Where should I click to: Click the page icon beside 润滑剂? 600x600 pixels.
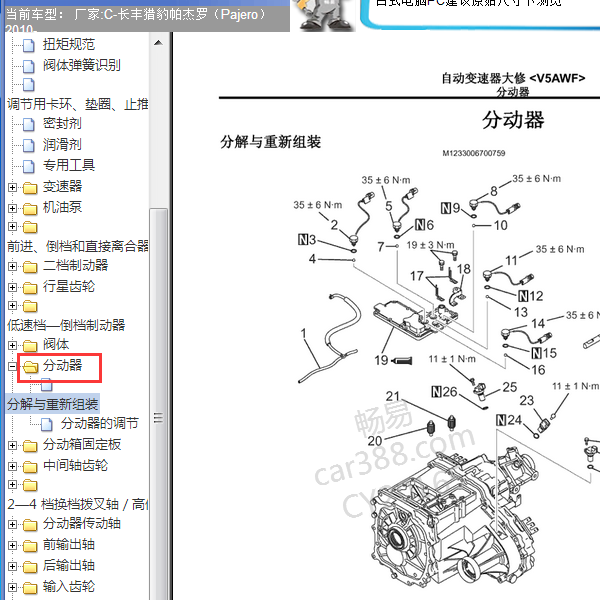[28, 145]
